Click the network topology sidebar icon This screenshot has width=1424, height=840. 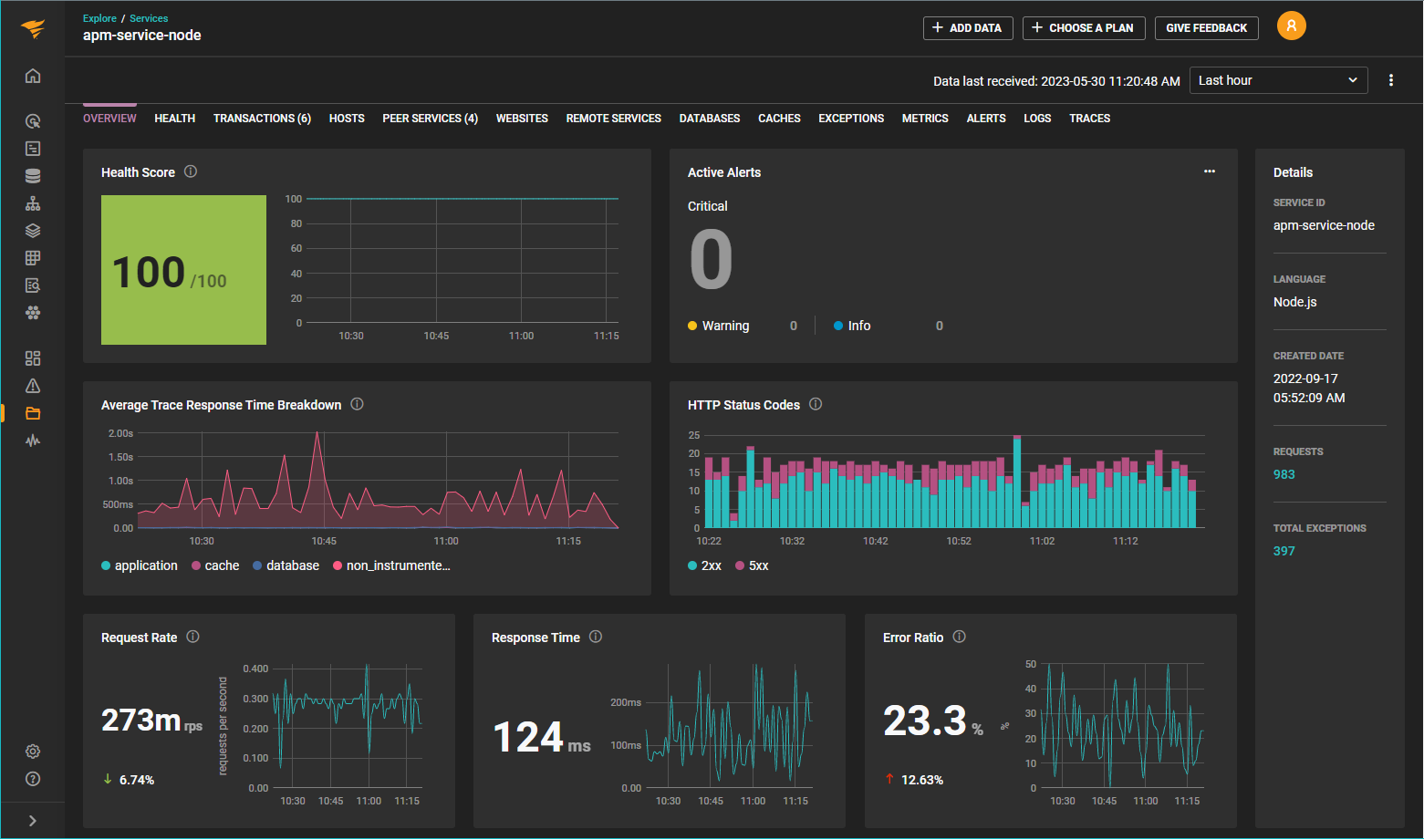pos(33,202)
